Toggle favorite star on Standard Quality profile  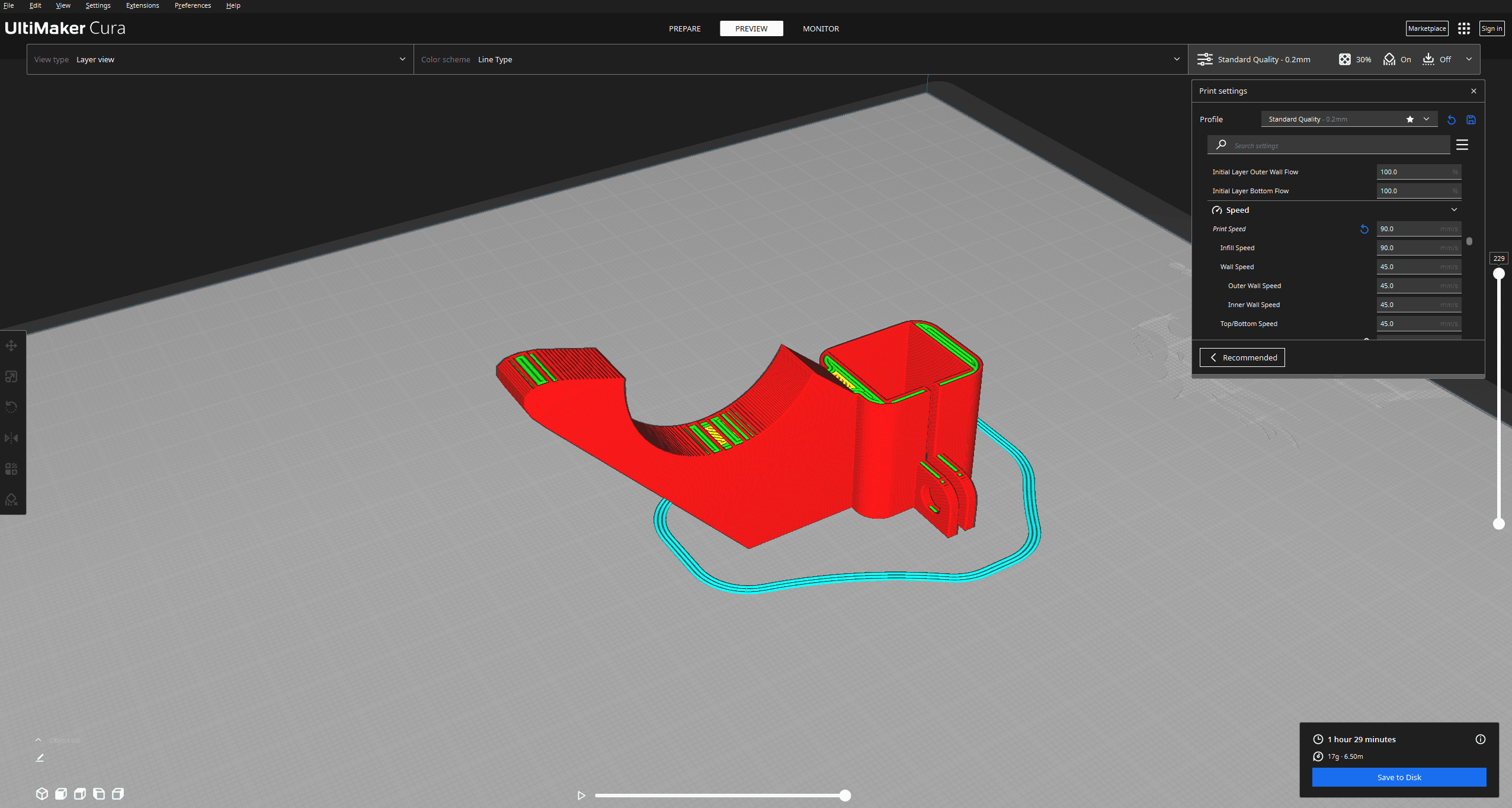tap(1410, 119)
